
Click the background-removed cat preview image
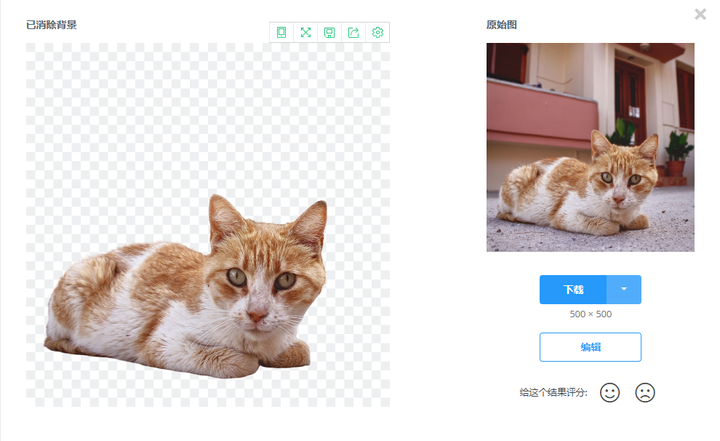tap(208, 225)
